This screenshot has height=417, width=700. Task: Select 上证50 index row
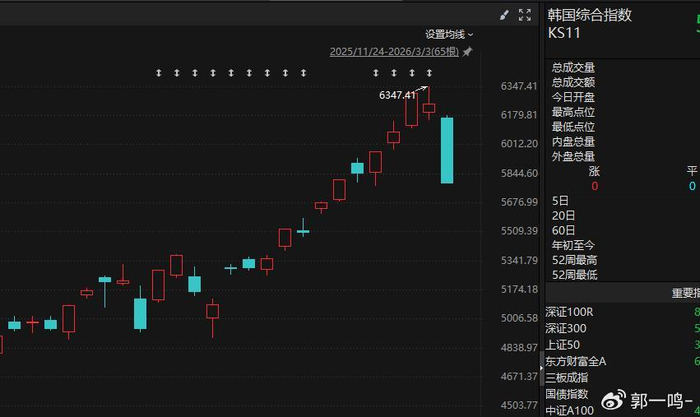click(562, 345)
